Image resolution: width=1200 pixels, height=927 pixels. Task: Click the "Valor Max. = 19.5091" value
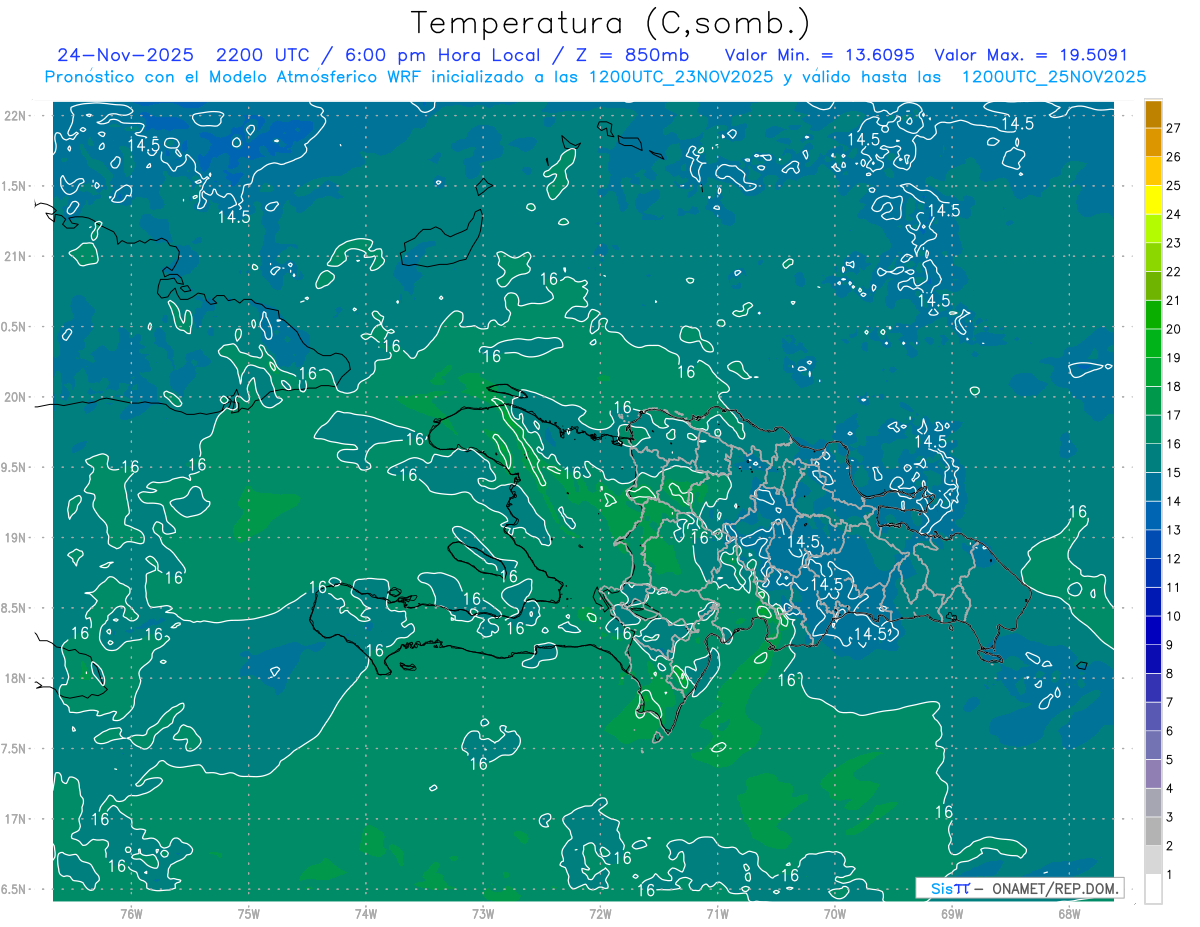[1031, 54]
